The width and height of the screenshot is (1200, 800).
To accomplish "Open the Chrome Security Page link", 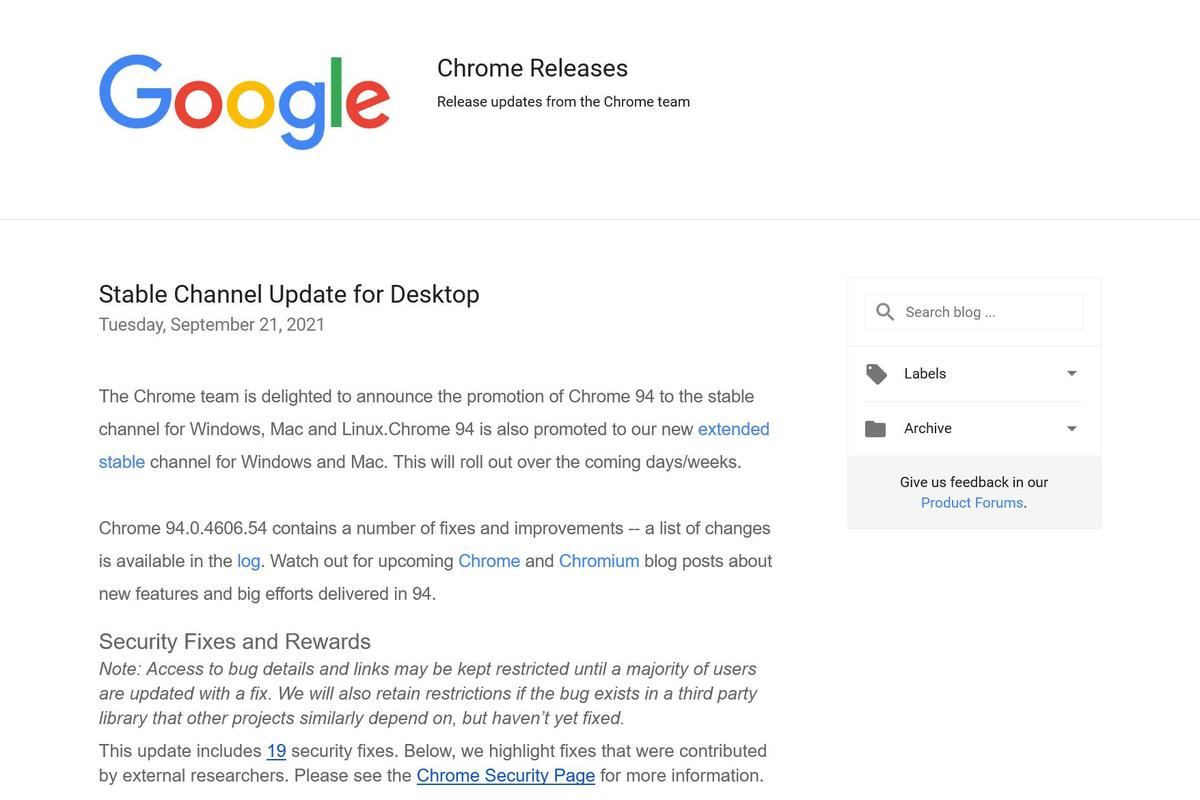I will pos(506,776).
